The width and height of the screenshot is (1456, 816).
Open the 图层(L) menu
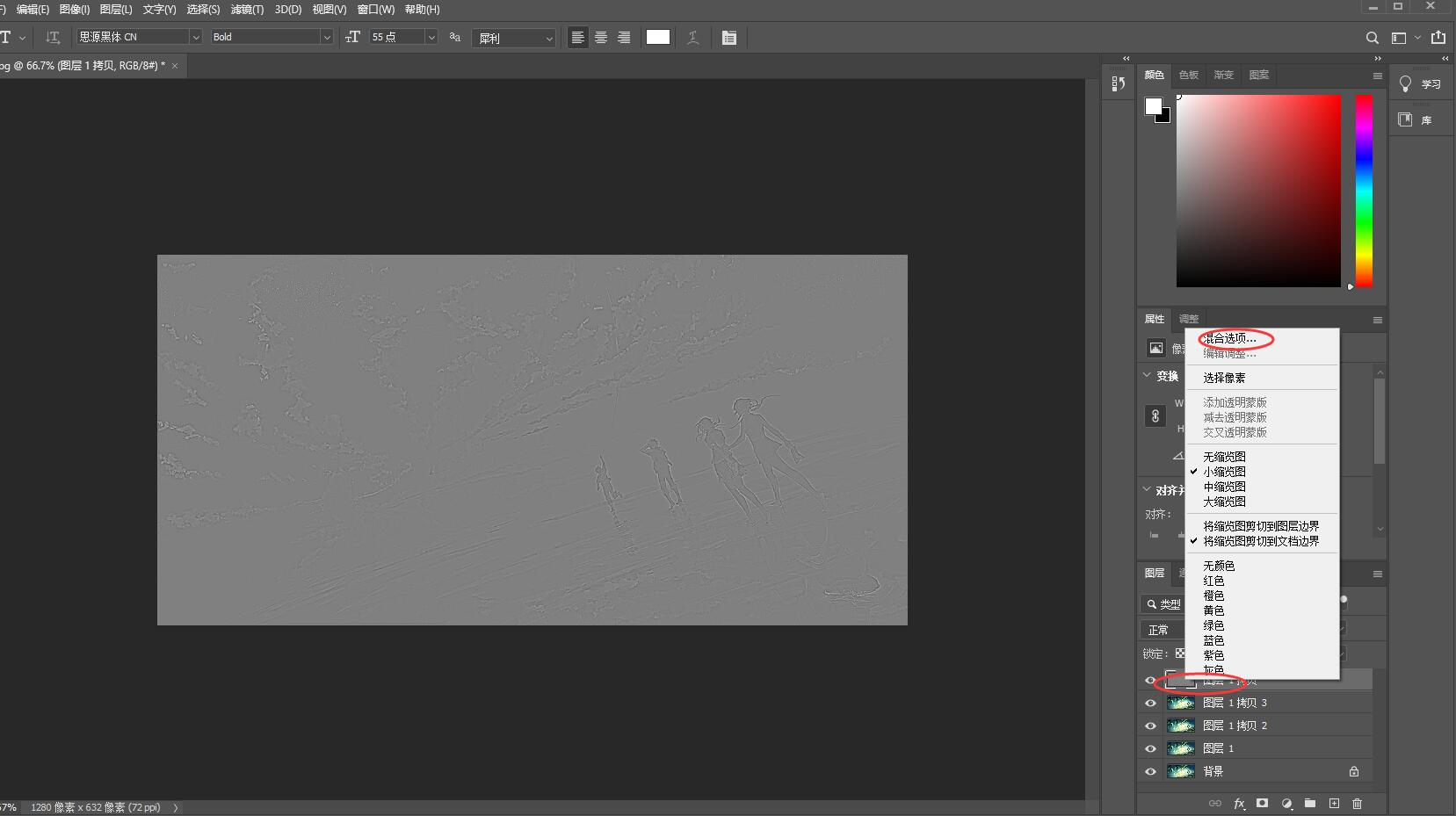pyautogui.click(x=116, y=10)
